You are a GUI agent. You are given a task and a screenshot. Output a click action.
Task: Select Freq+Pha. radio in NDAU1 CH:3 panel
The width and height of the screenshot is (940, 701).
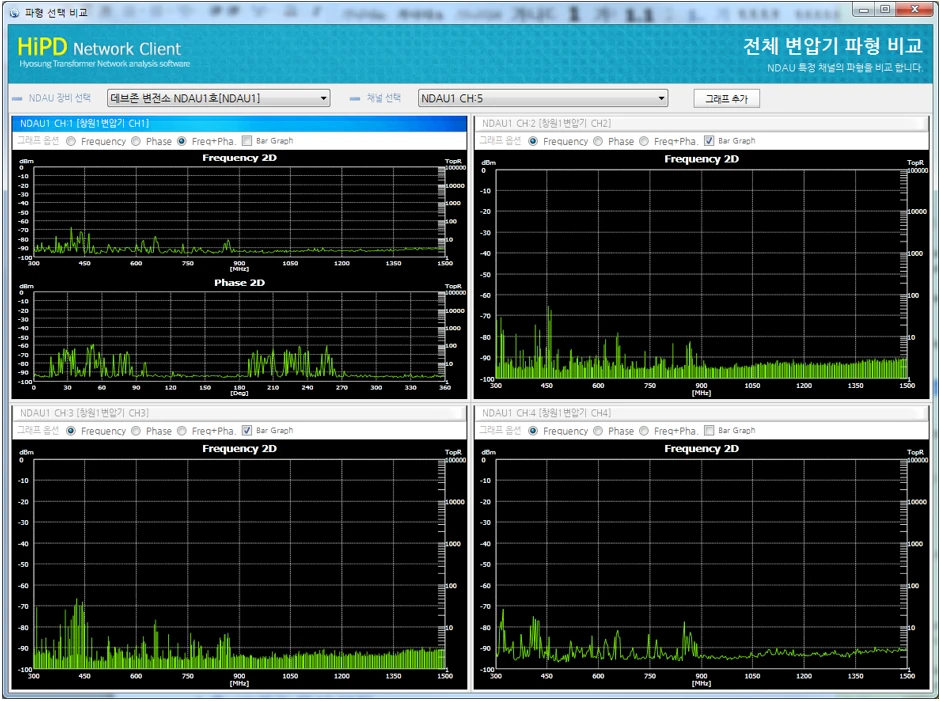[182, 431]
